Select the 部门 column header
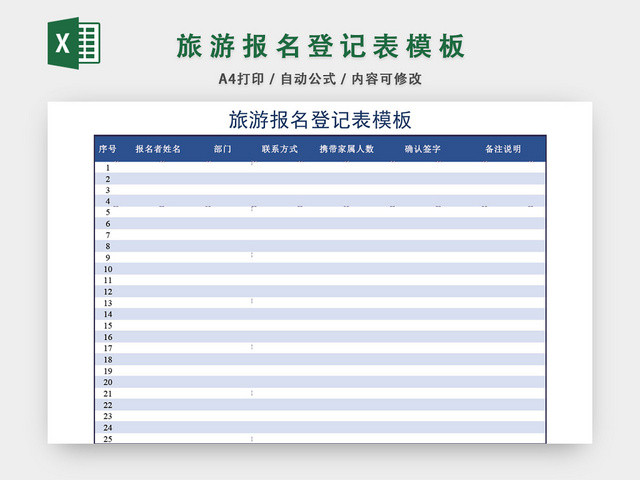The width and height of the screenshot is (640, 480). pos(222,149)
